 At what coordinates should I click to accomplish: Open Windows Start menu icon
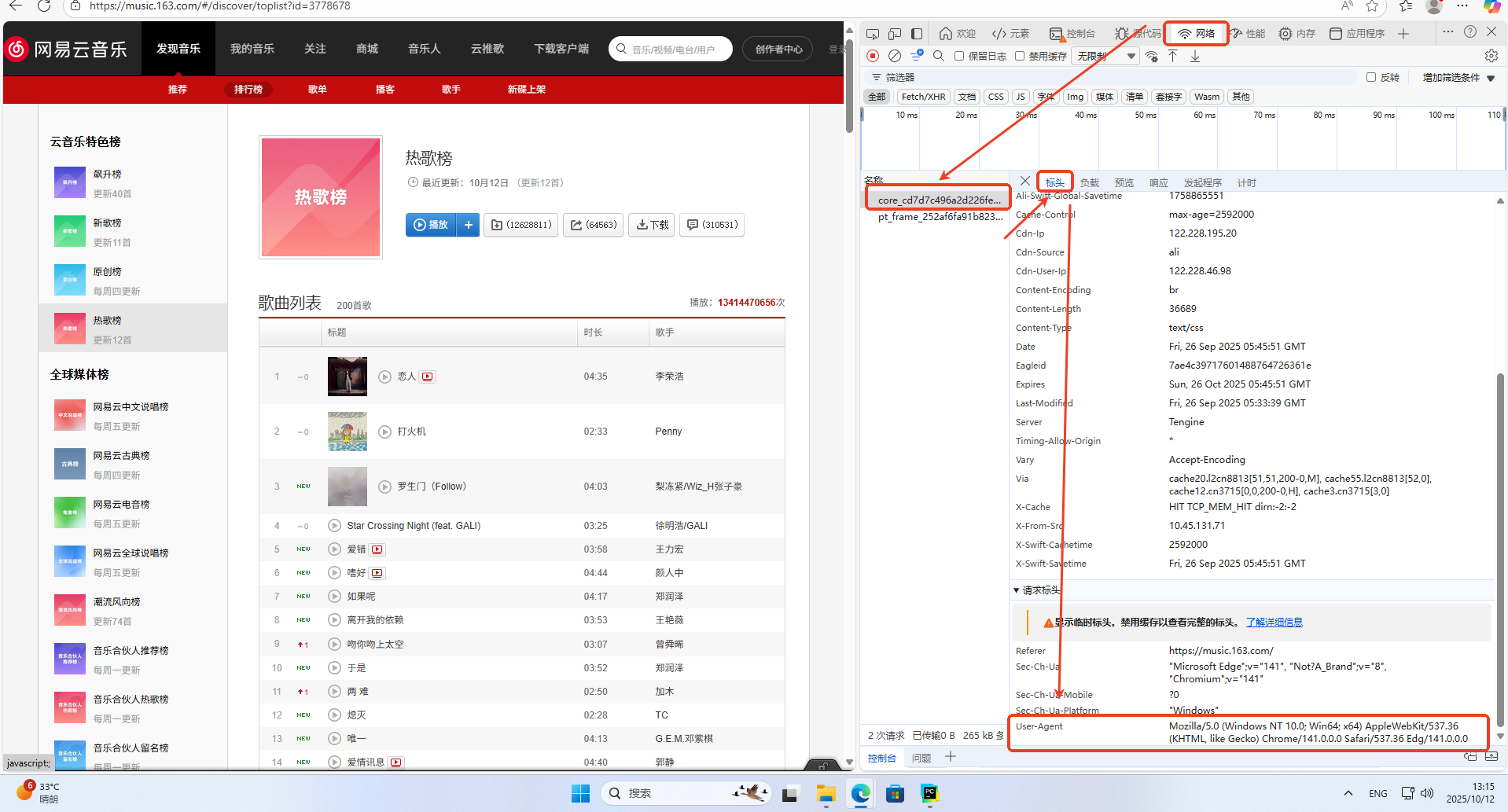pyautogui.click(x=580, y=794)
